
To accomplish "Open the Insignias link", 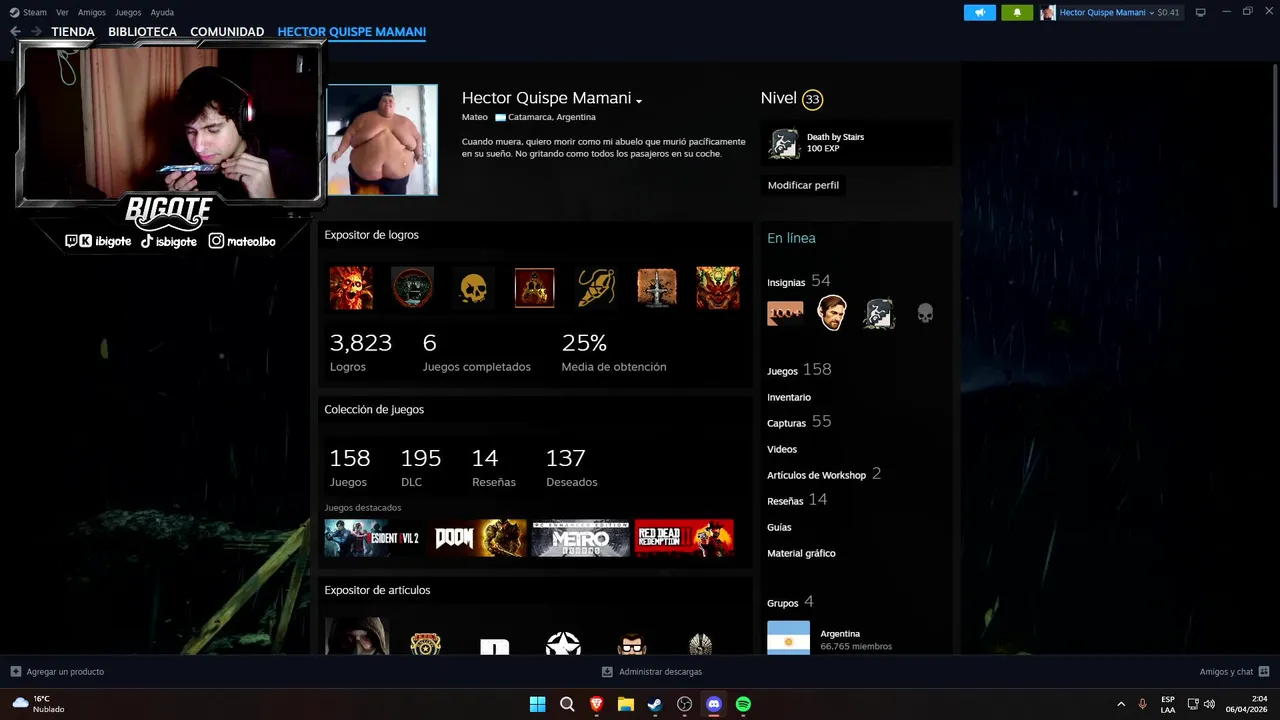I will 786,282.
